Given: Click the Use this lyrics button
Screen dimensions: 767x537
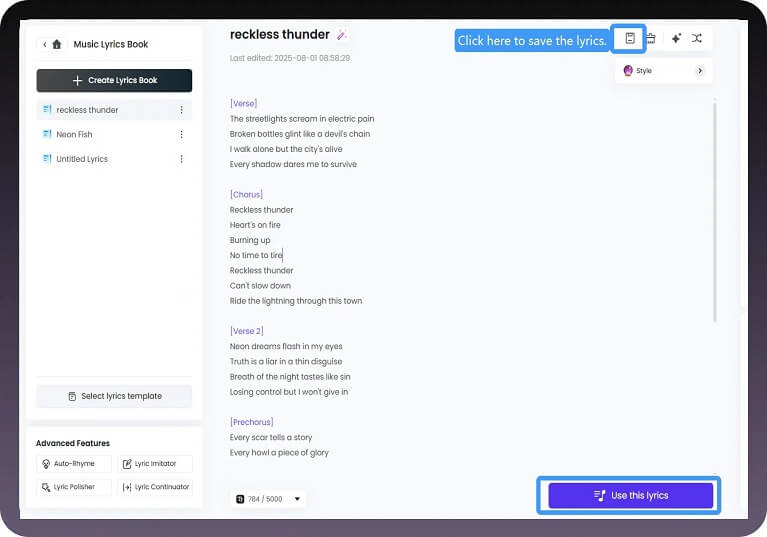Looking at the screenshot, I should [x=630, y=495].
